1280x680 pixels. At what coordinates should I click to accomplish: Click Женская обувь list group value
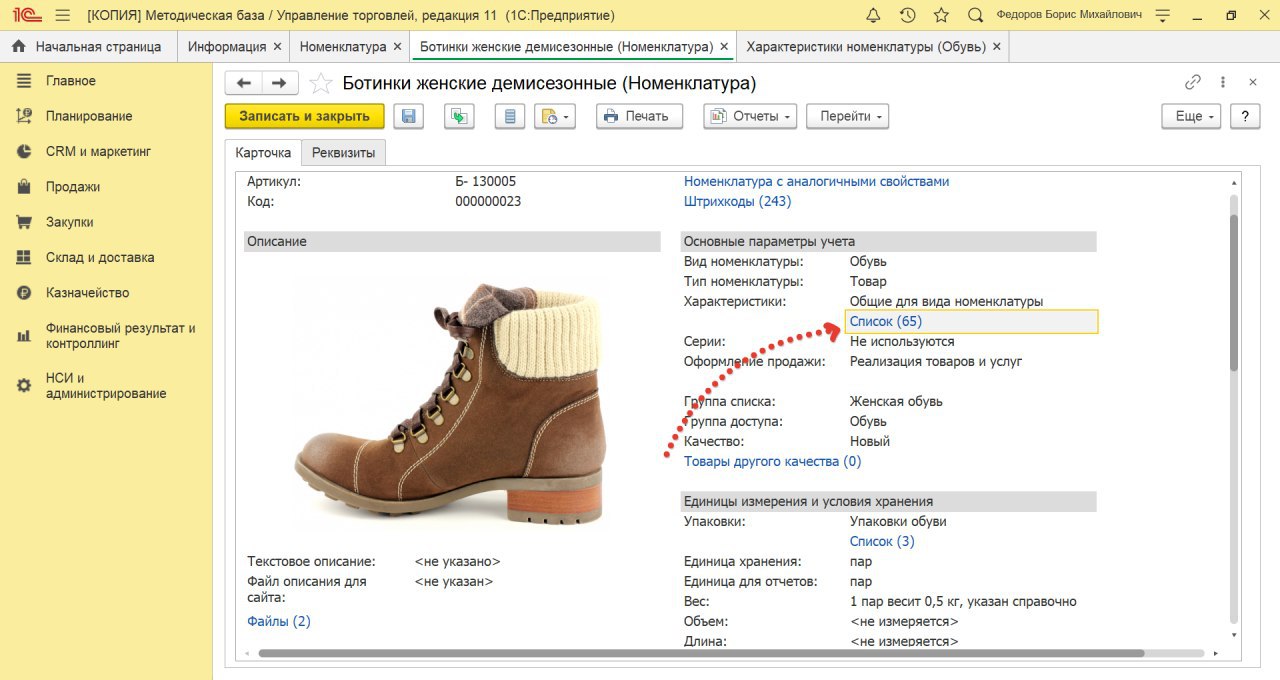pyautogui.click(x=896, y=401)
